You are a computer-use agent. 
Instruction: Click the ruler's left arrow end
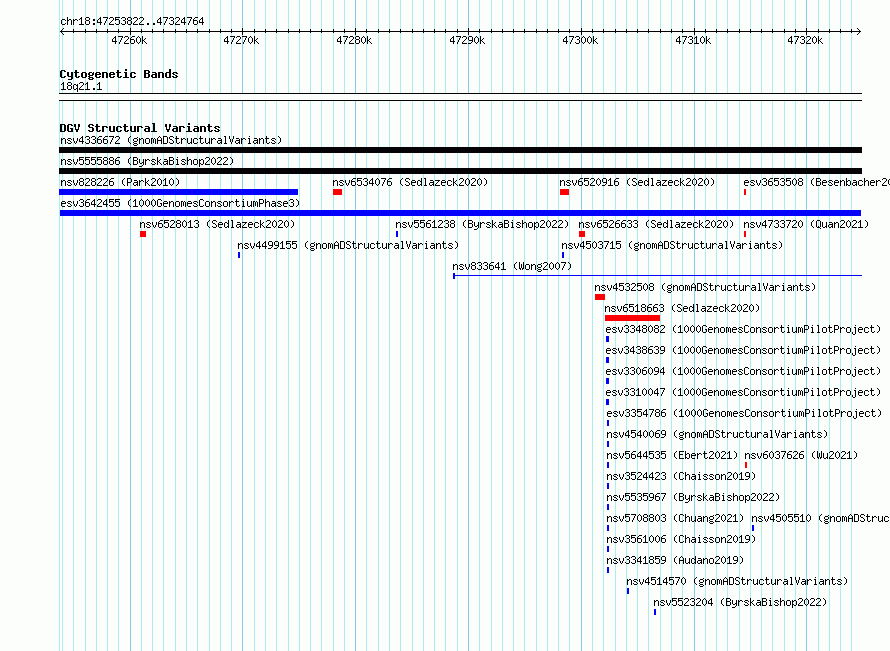pyautogui.click(x=62, y=32)
